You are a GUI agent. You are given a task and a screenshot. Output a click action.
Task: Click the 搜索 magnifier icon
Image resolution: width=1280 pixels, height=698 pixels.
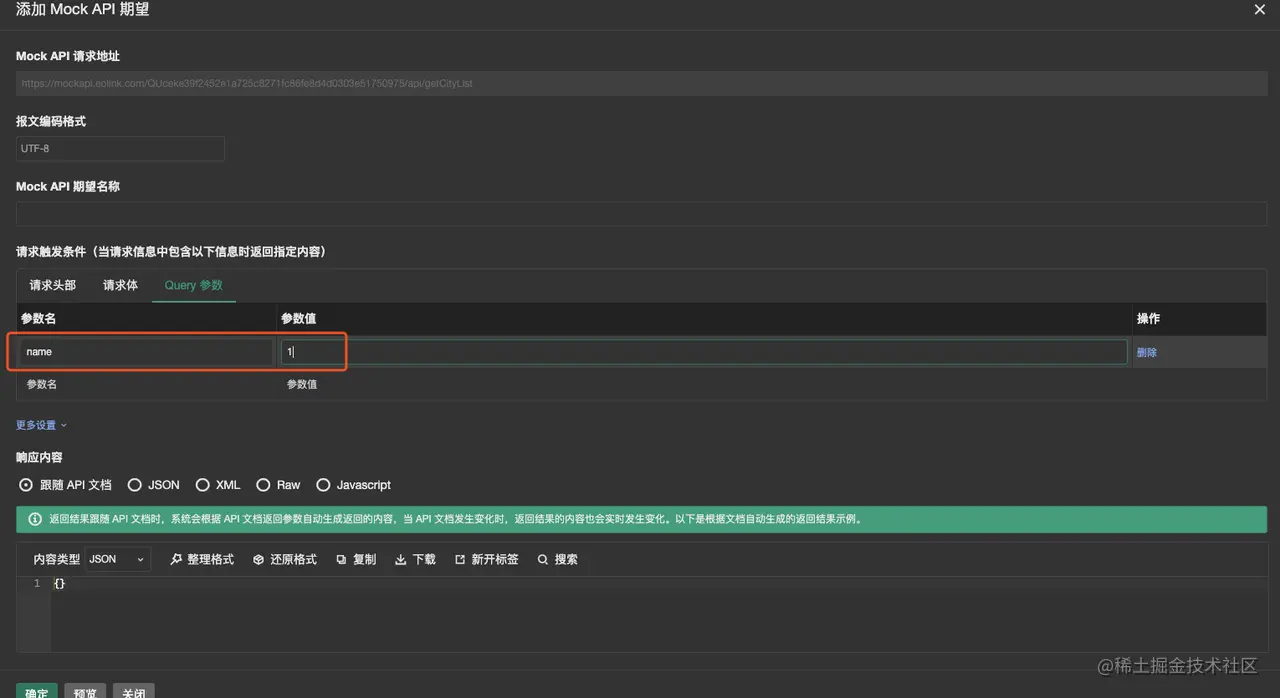[543, 560]
